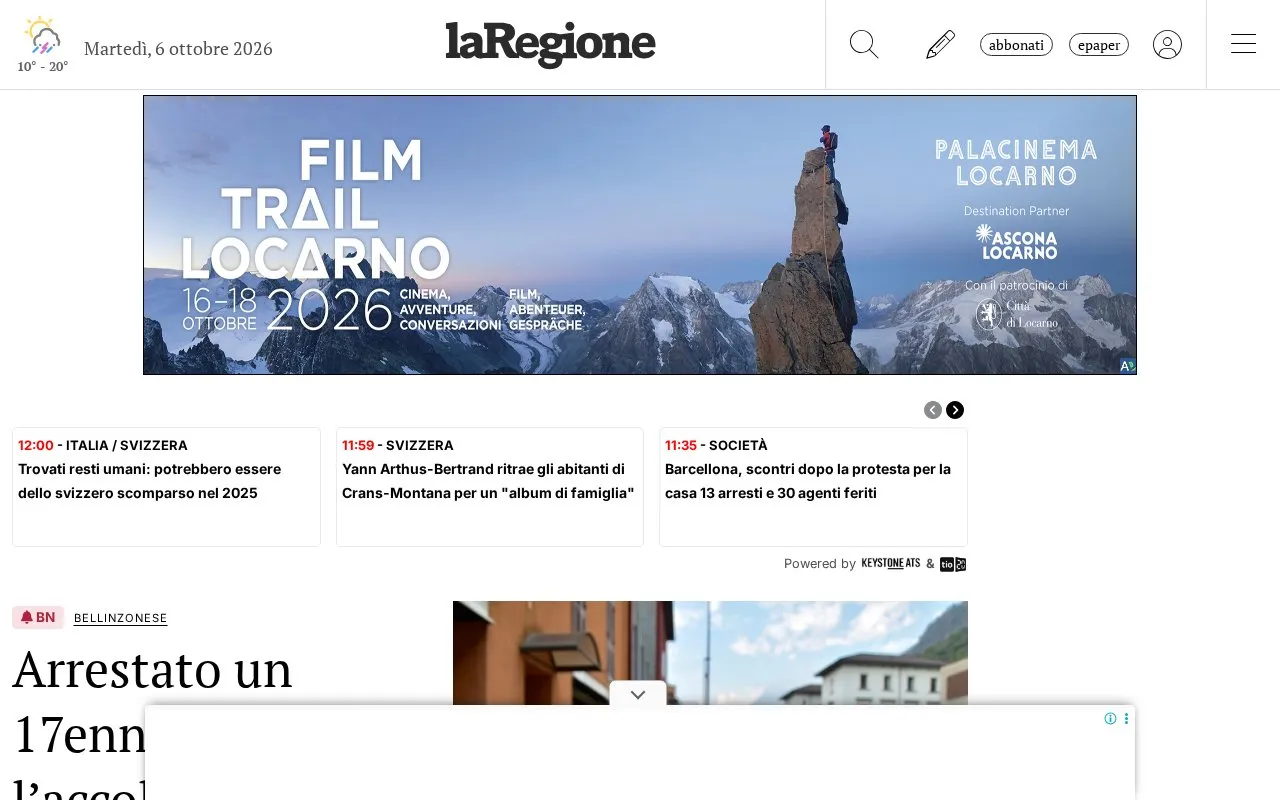Click the AdChoices icon on Film Trail banner
This screenshot has height=800, width=1280.
tap(1127, 366)
